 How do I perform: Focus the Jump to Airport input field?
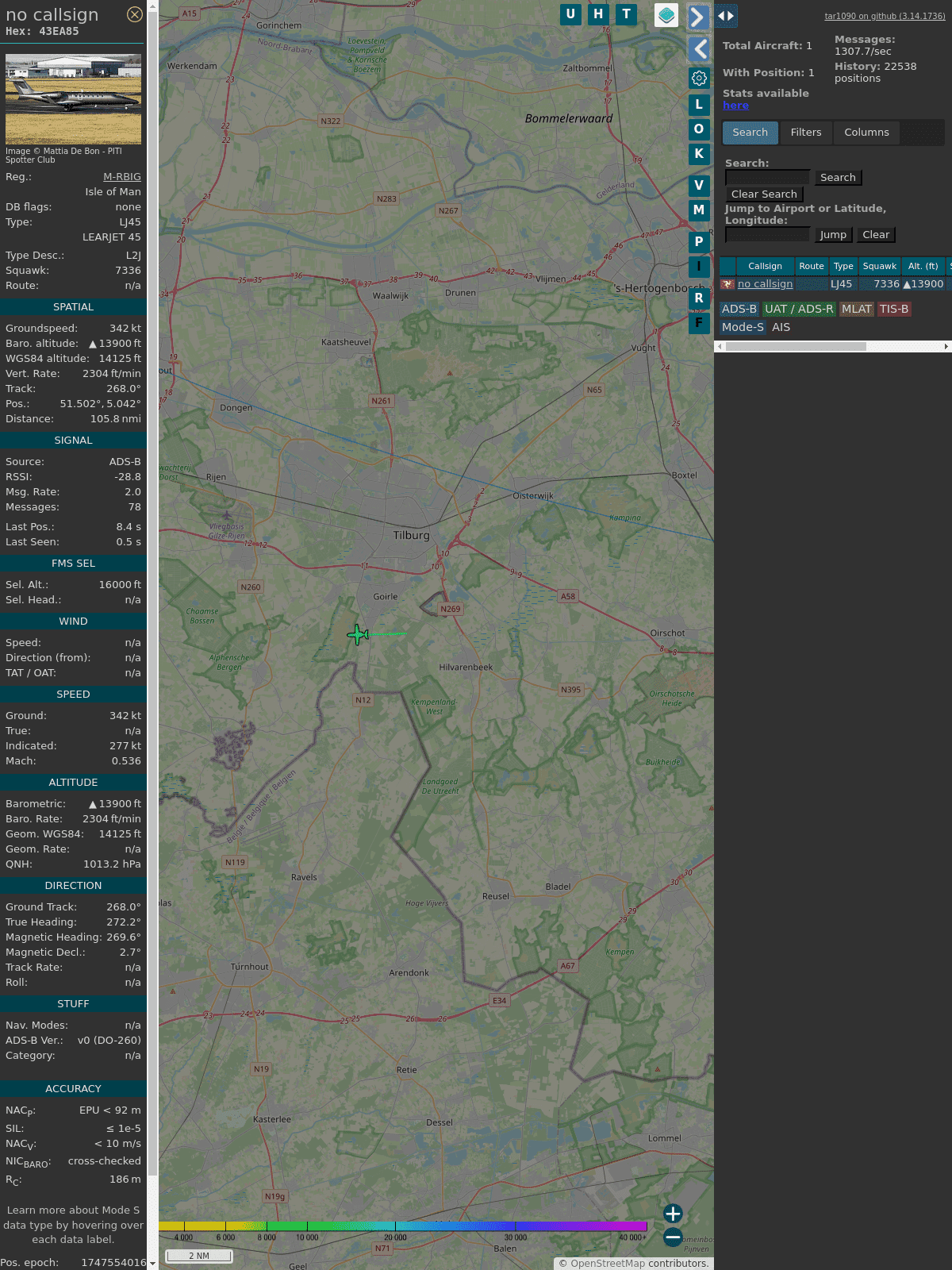[x=767, y=235]
